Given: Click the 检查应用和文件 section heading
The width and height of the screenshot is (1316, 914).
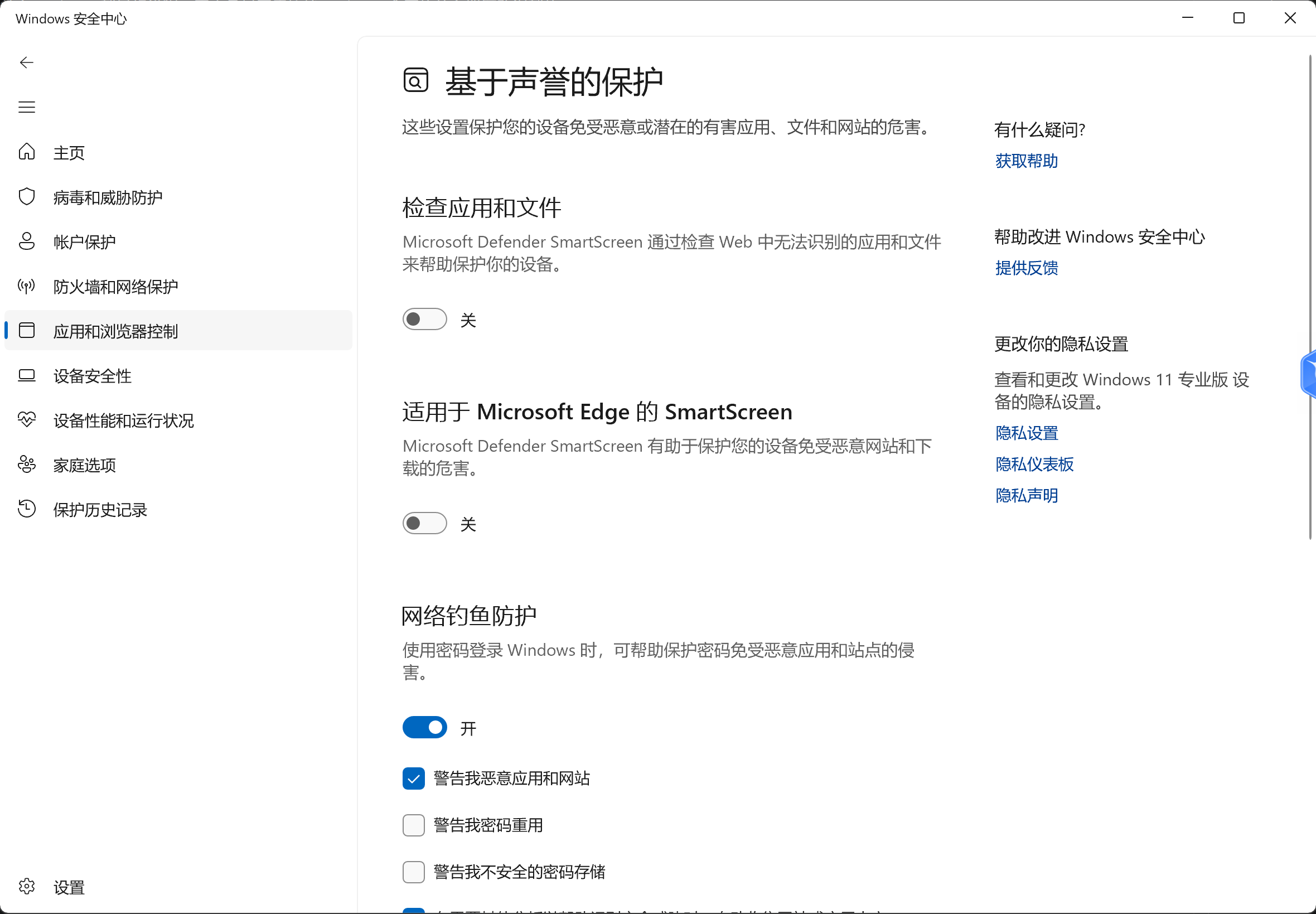Looking at the screenshot, I should [482, 207].
